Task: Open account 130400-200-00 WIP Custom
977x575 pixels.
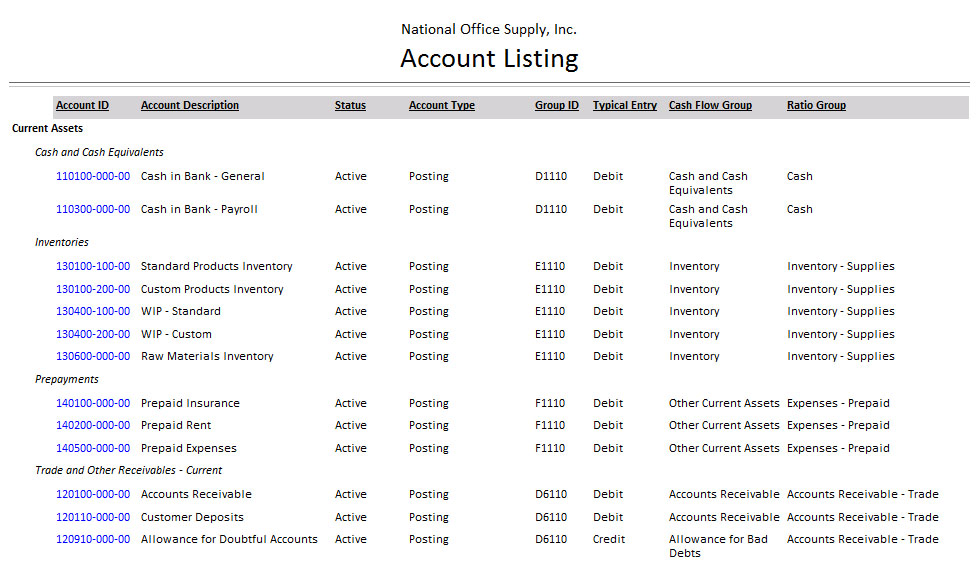Action: click(93, 334)
